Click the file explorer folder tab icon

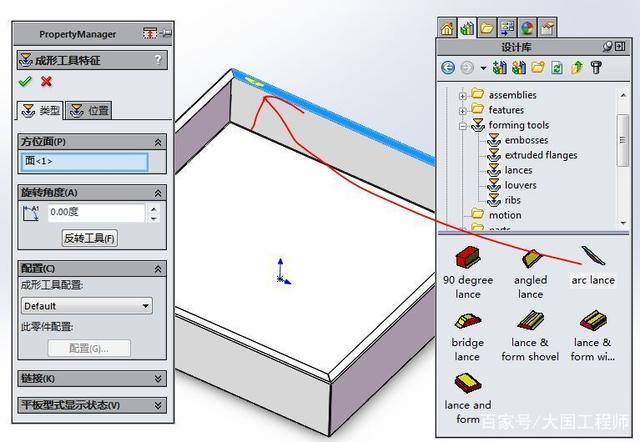pyautogui.click(x=487, y=28)
